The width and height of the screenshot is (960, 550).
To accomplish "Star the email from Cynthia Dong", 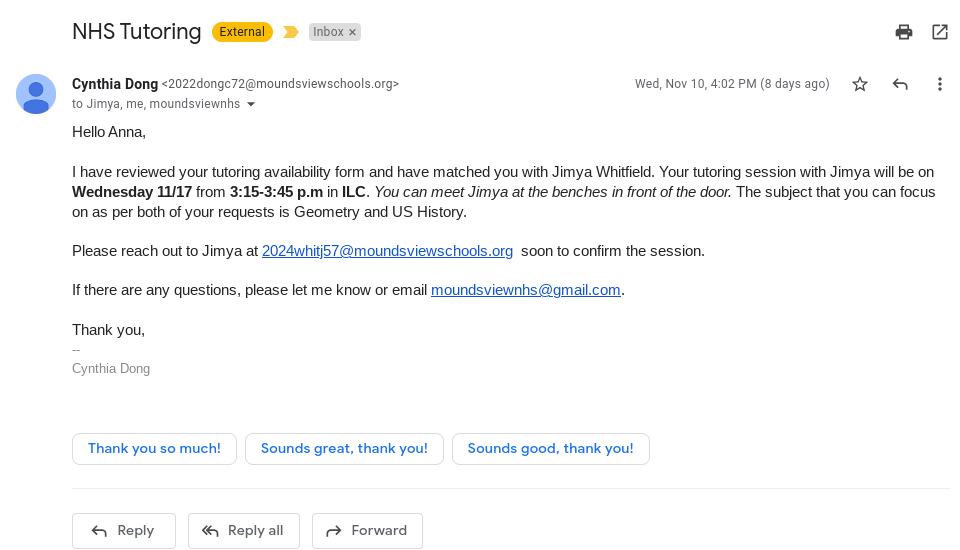I will coord(860,84).
